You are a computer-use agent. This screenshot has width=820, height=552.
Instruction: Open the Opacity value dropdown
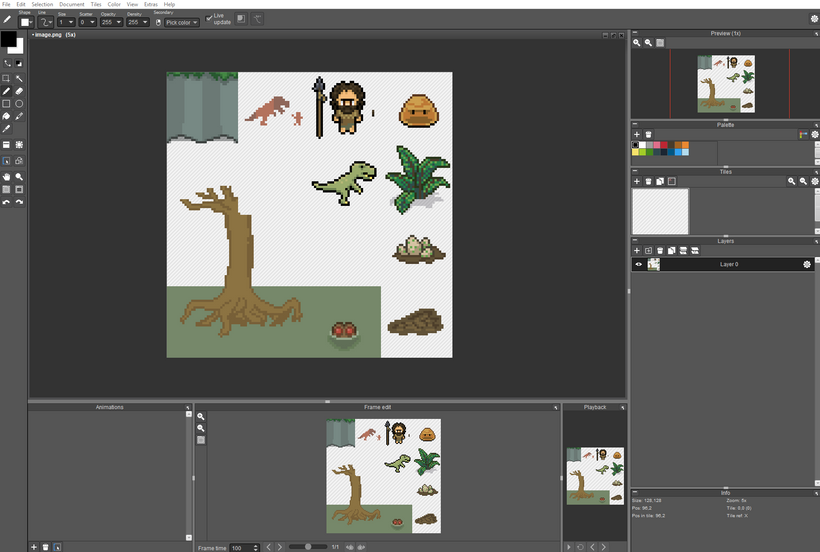(111, 22)
